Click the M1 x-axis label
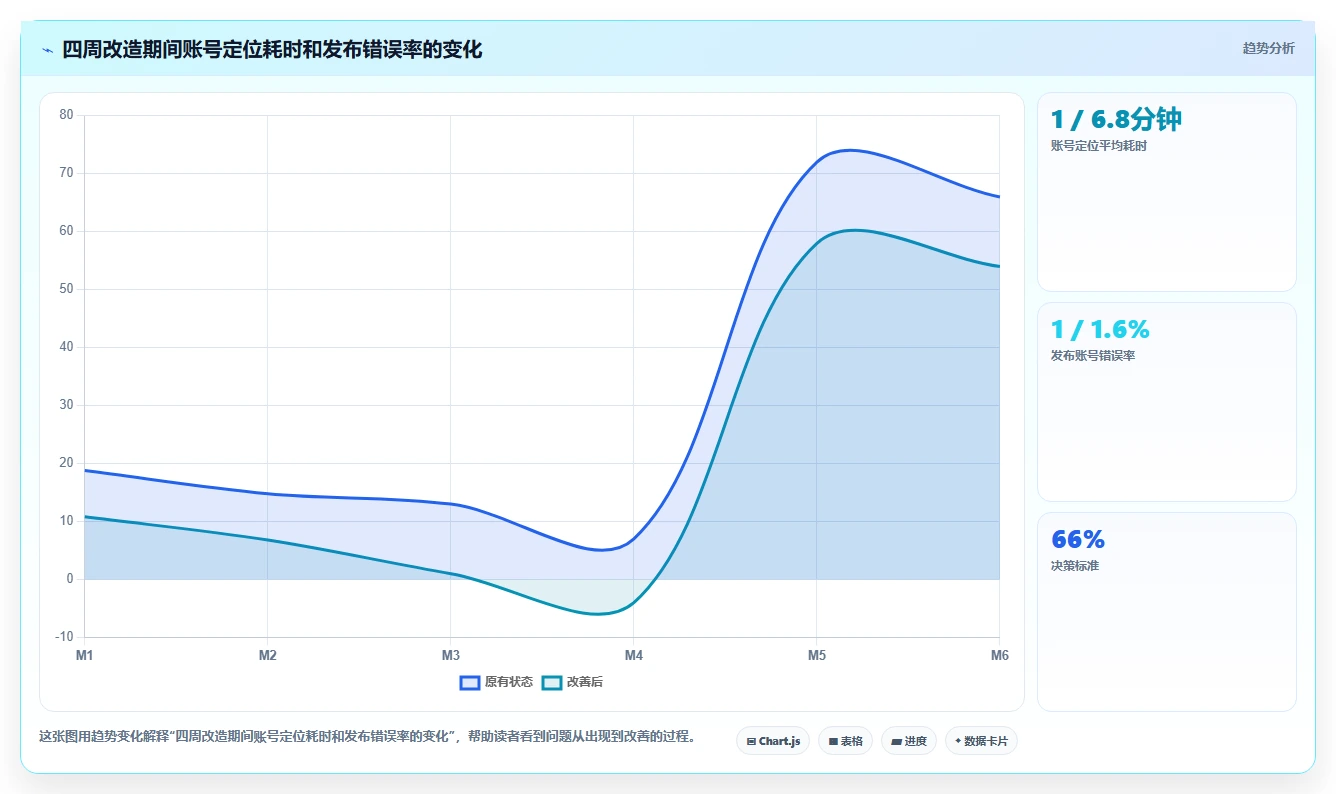Viewport: 1336px width, 794px height. [x=84, y=656]
